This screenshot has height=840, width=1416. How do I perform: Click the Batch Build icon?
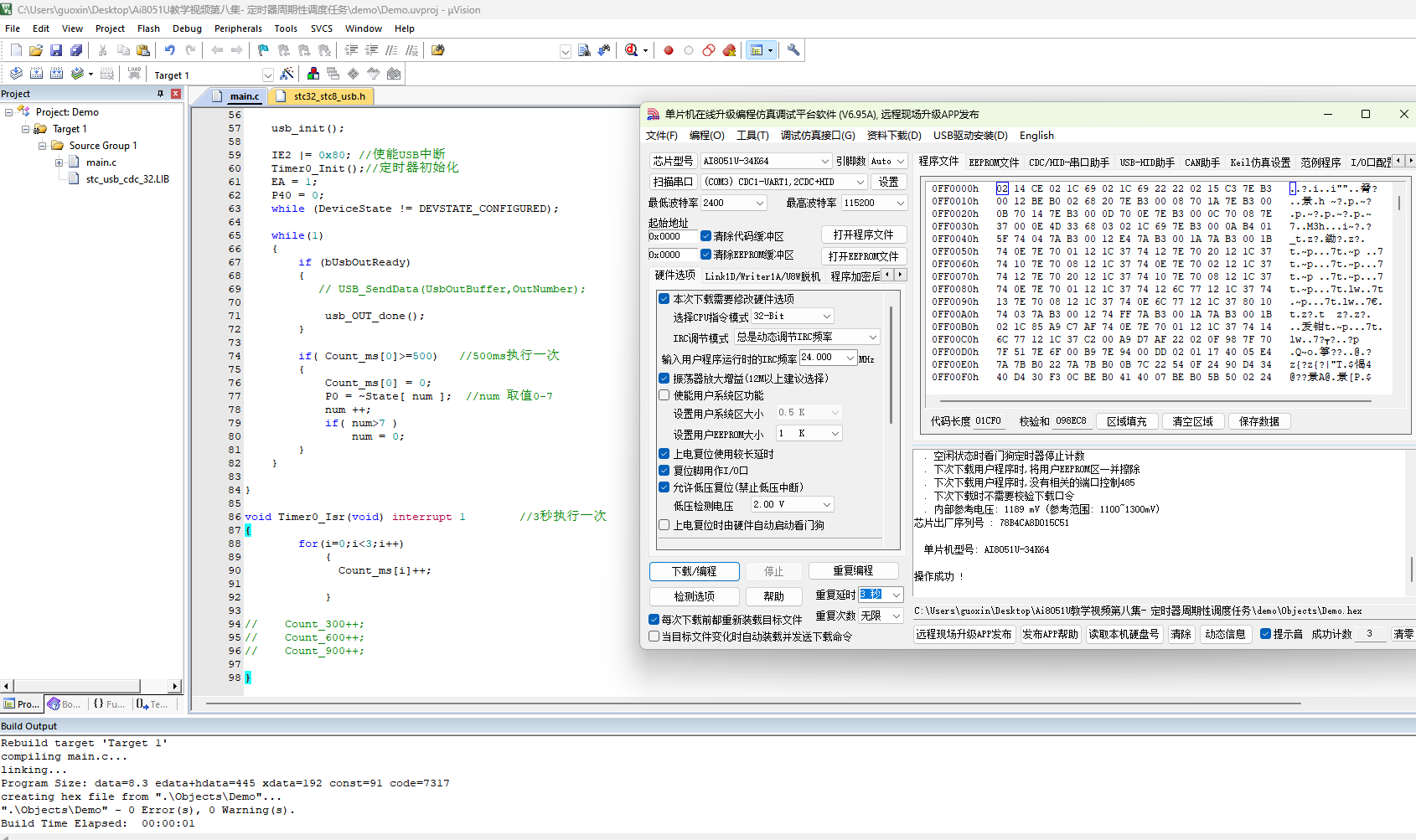tap(77, 74)
